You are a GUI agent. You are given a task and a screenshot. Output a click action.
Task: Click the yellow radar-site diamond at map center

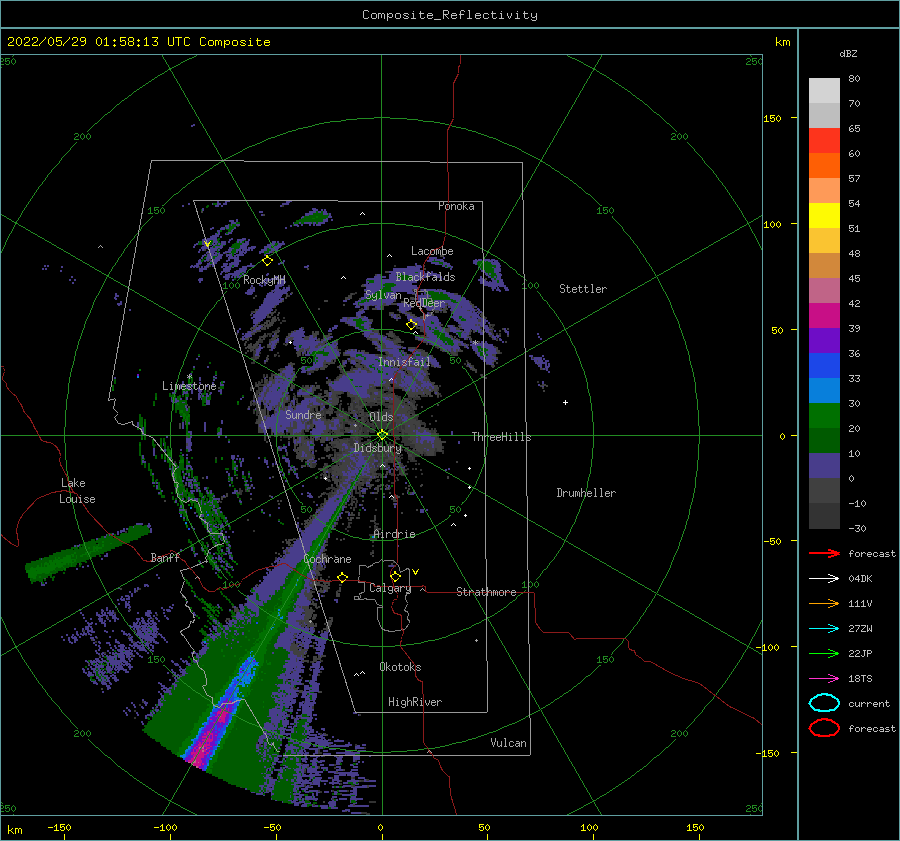coord(382,435)
